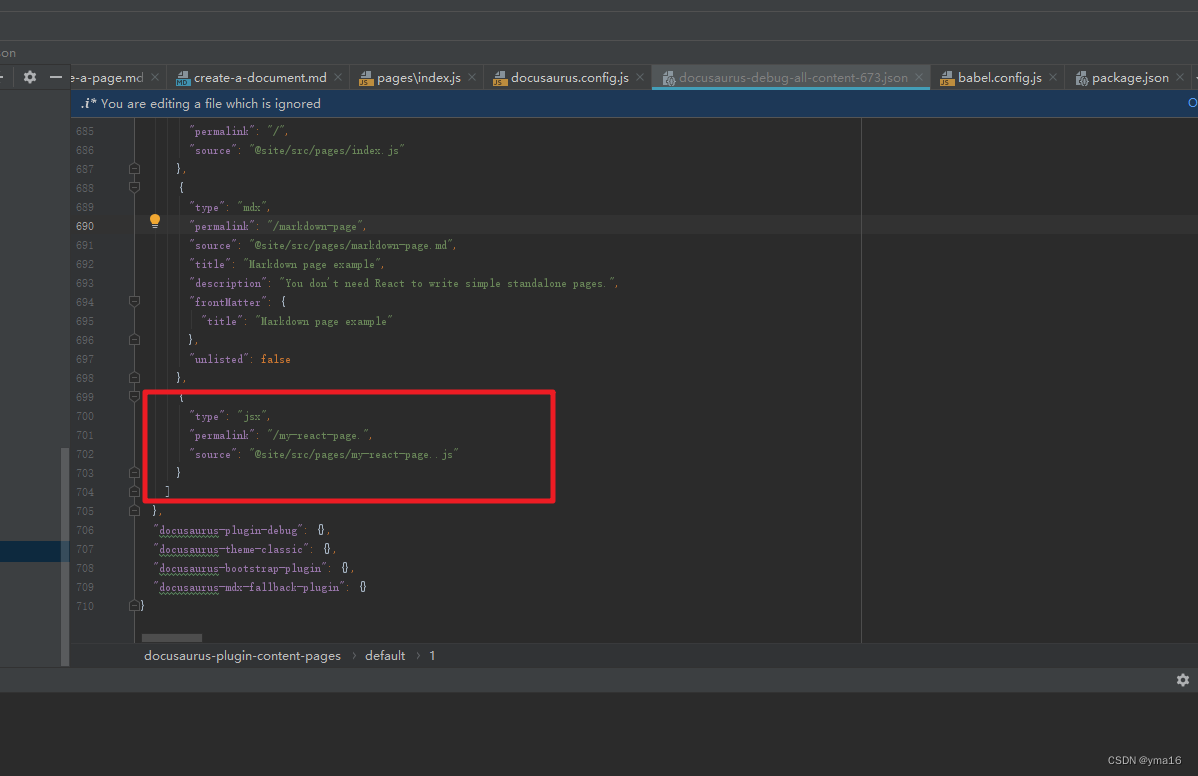Switch to the babel.config.js tab
The height and width of the screenshot is (776, 1198).
click(x=999, y=77)
